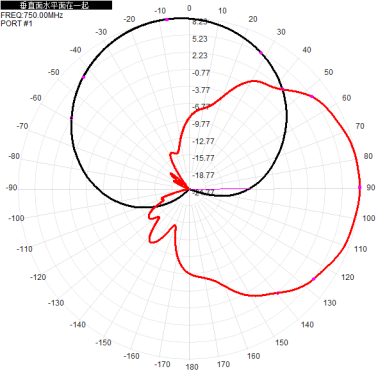This screenshot has height=378, width=378.
Task: Click the -10 degree angle label
Action: pos(160,11)
